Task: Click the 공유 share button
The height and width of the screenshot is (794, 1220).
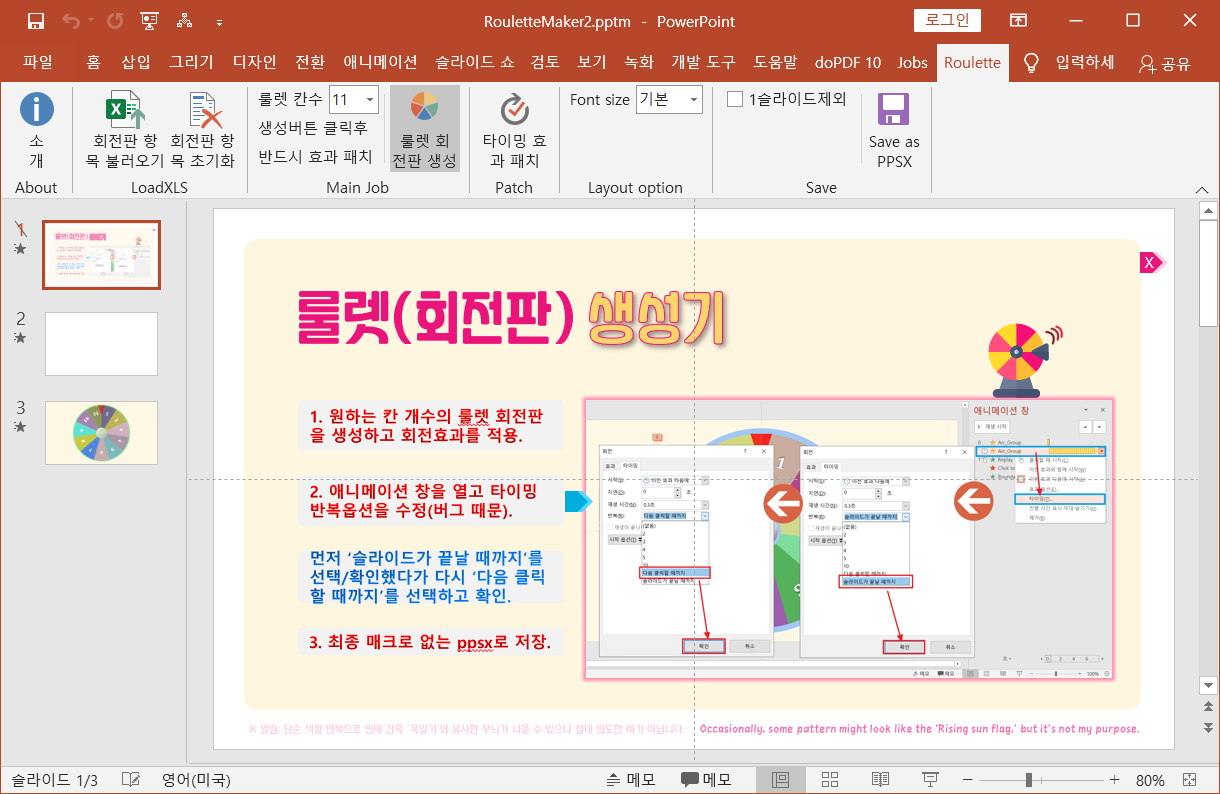Action: [x=1165, y=63]
